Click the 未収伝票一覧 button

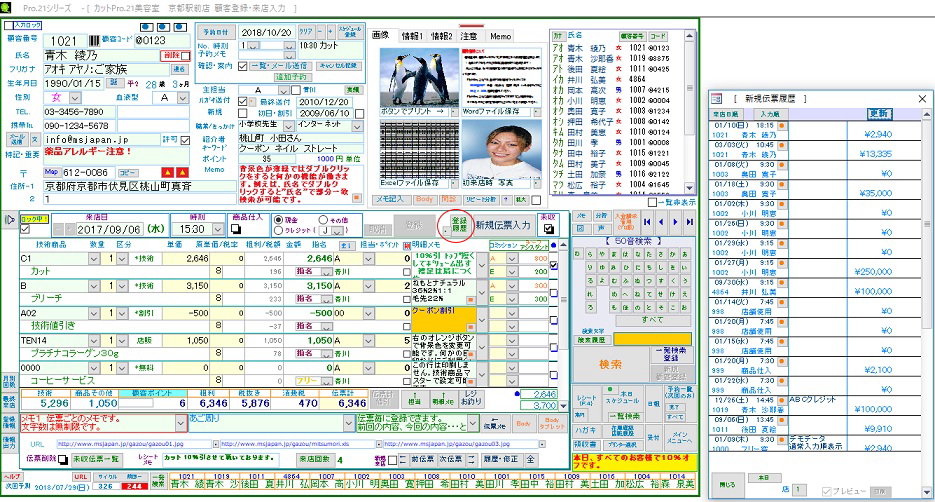(97, 459)
